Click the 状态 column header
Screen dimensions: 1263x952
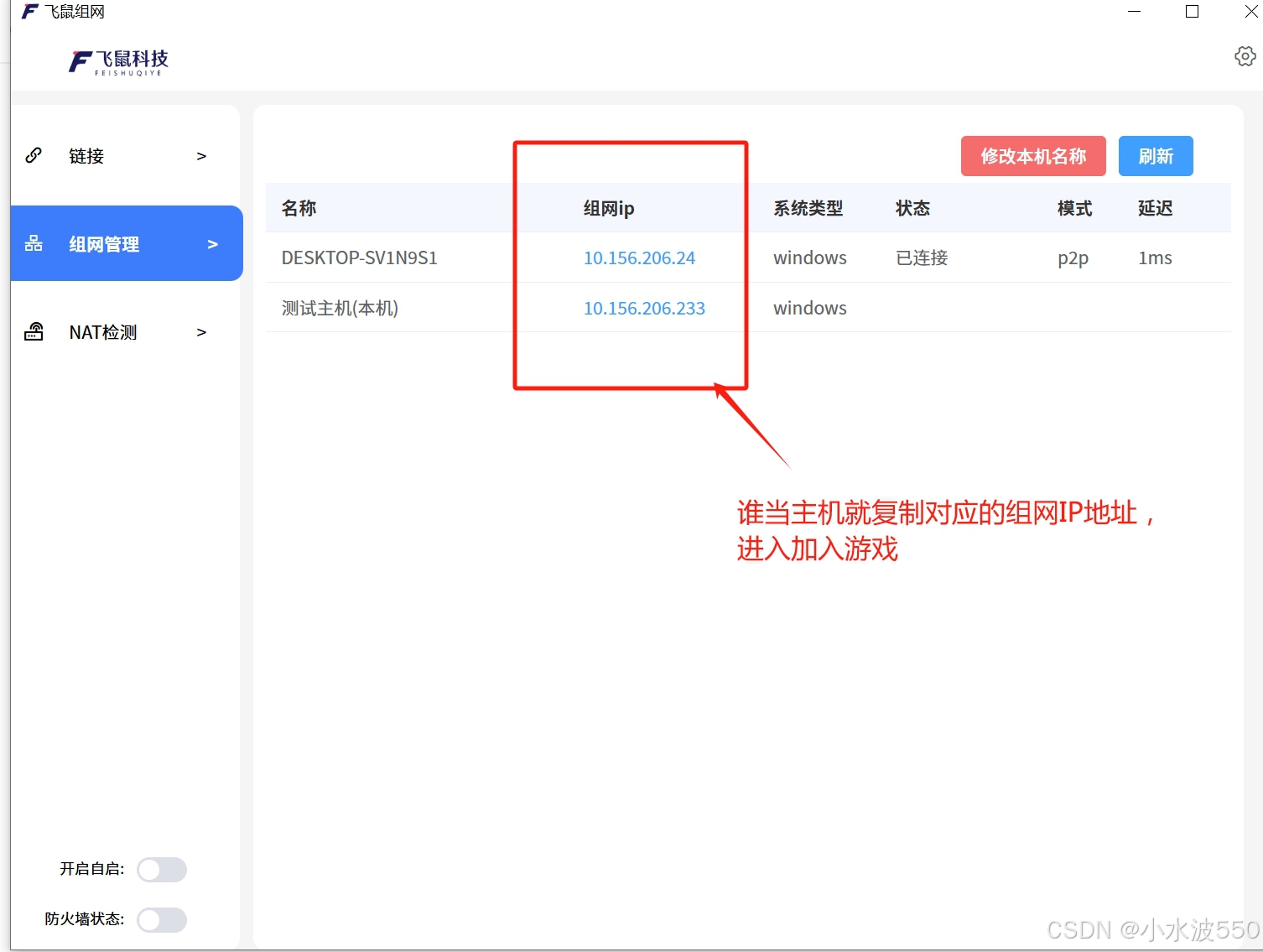[913, 208]
